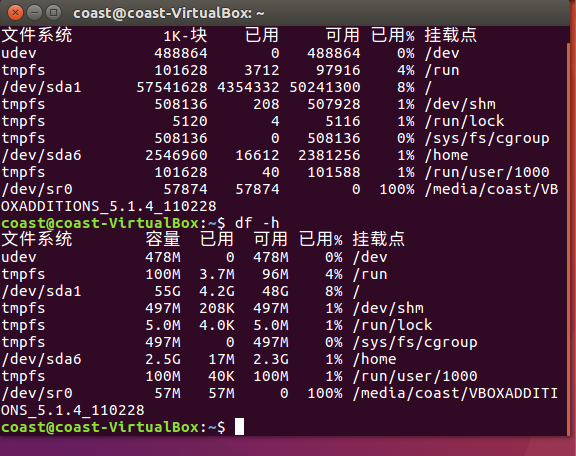The image size is (576, 456).
Task: Click '48G' available value
Action: 275,291
